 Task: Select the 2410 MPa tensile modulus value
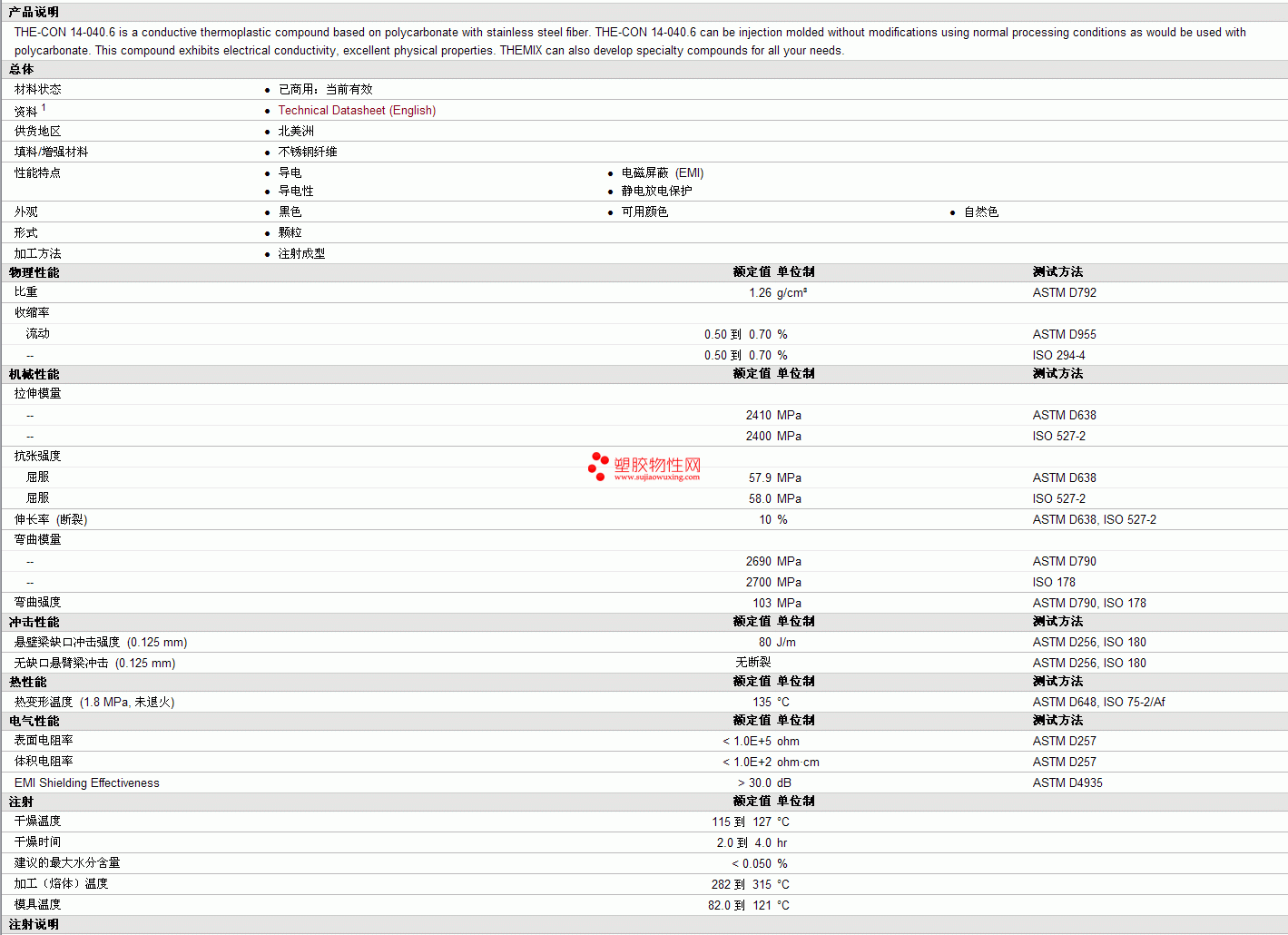point(774,415)
